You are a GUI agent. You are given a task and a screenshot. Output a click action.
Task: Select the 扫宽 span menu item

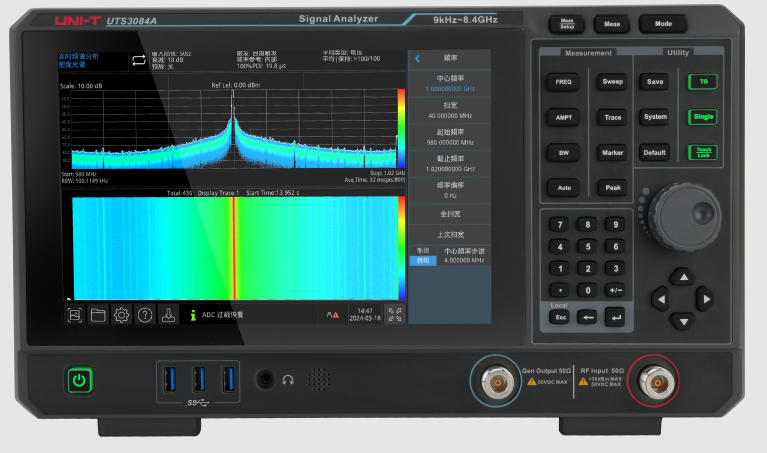click(x=450, y=110)
